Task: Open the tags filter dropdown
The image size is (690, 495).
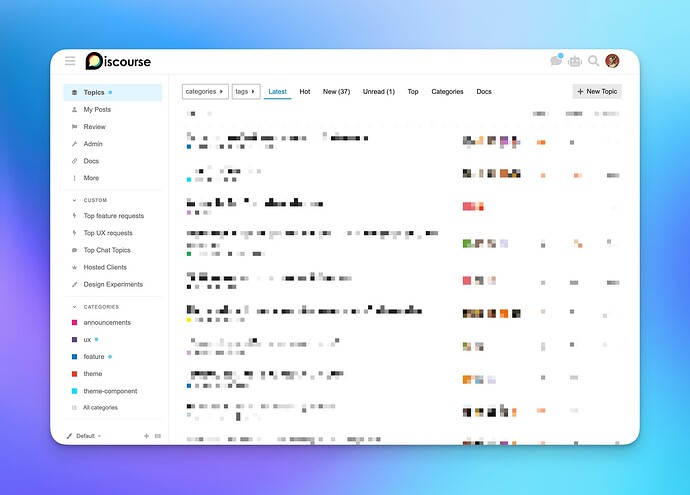Action: [246, 92]
